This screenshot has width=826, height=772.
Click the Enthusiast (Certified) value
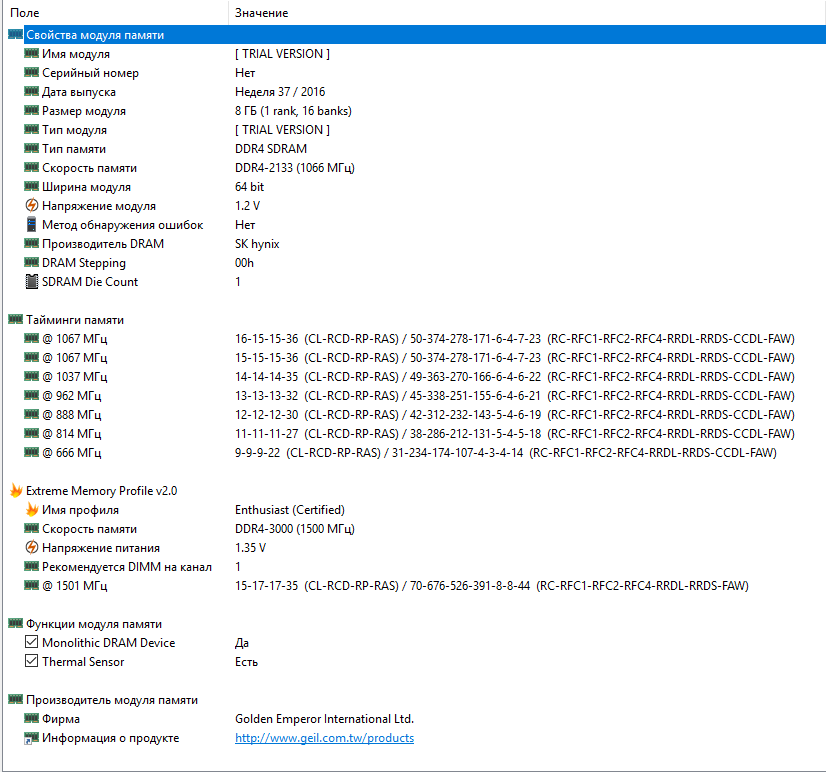[x=290, y=510]
